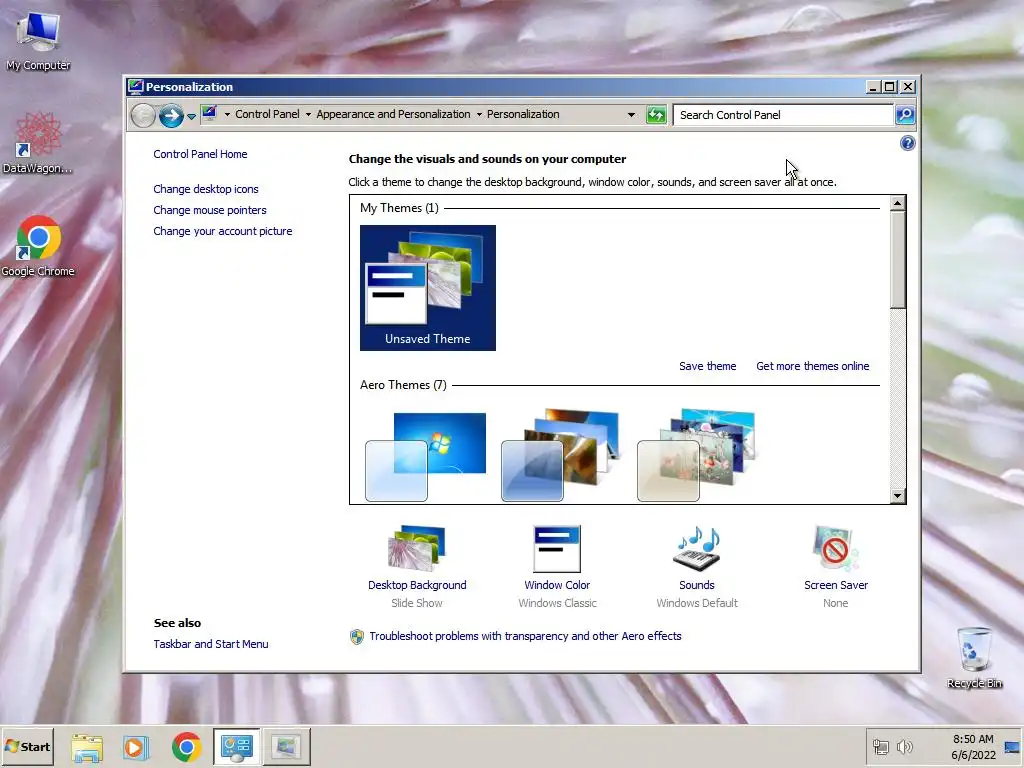
Task: Open the recent pages dropdown arrow
Action: 191,117
